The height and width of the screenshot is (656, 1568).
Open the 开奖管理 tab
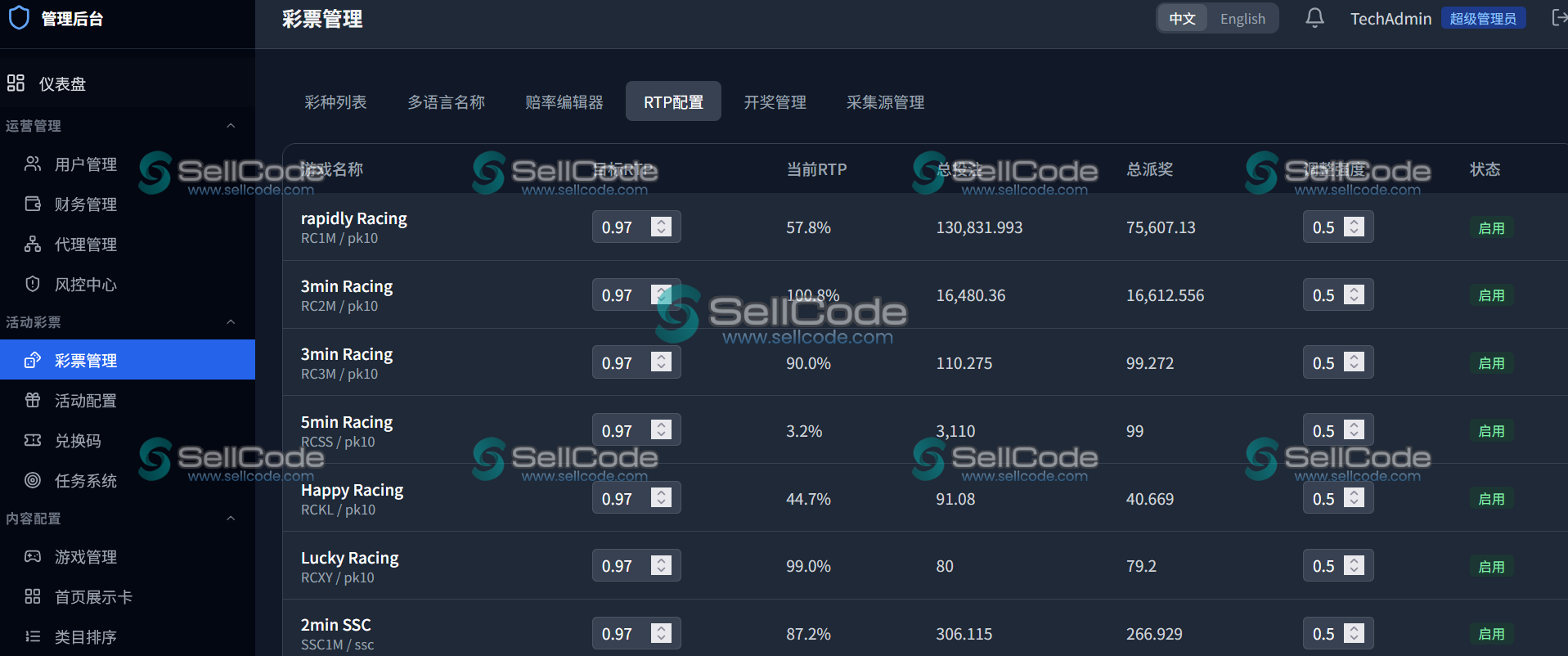pyautogui.click(x=775, y=101)
